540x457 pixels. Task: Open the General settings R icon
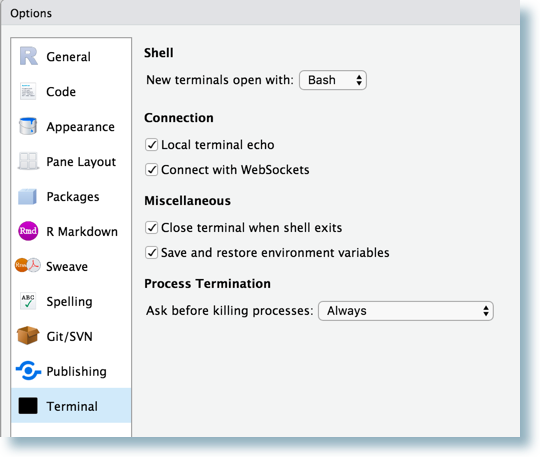click(28, 56)
